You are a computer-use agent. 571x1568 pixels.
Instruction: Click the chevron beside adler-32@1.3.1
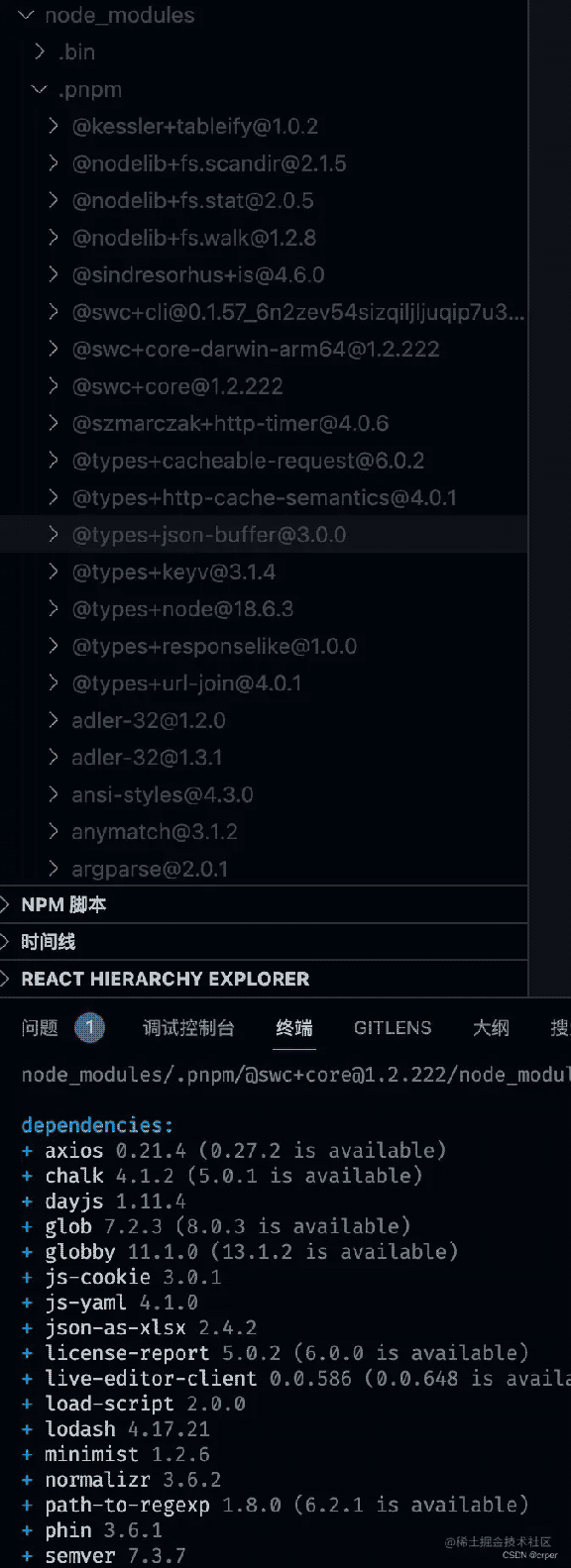(55, 758)
